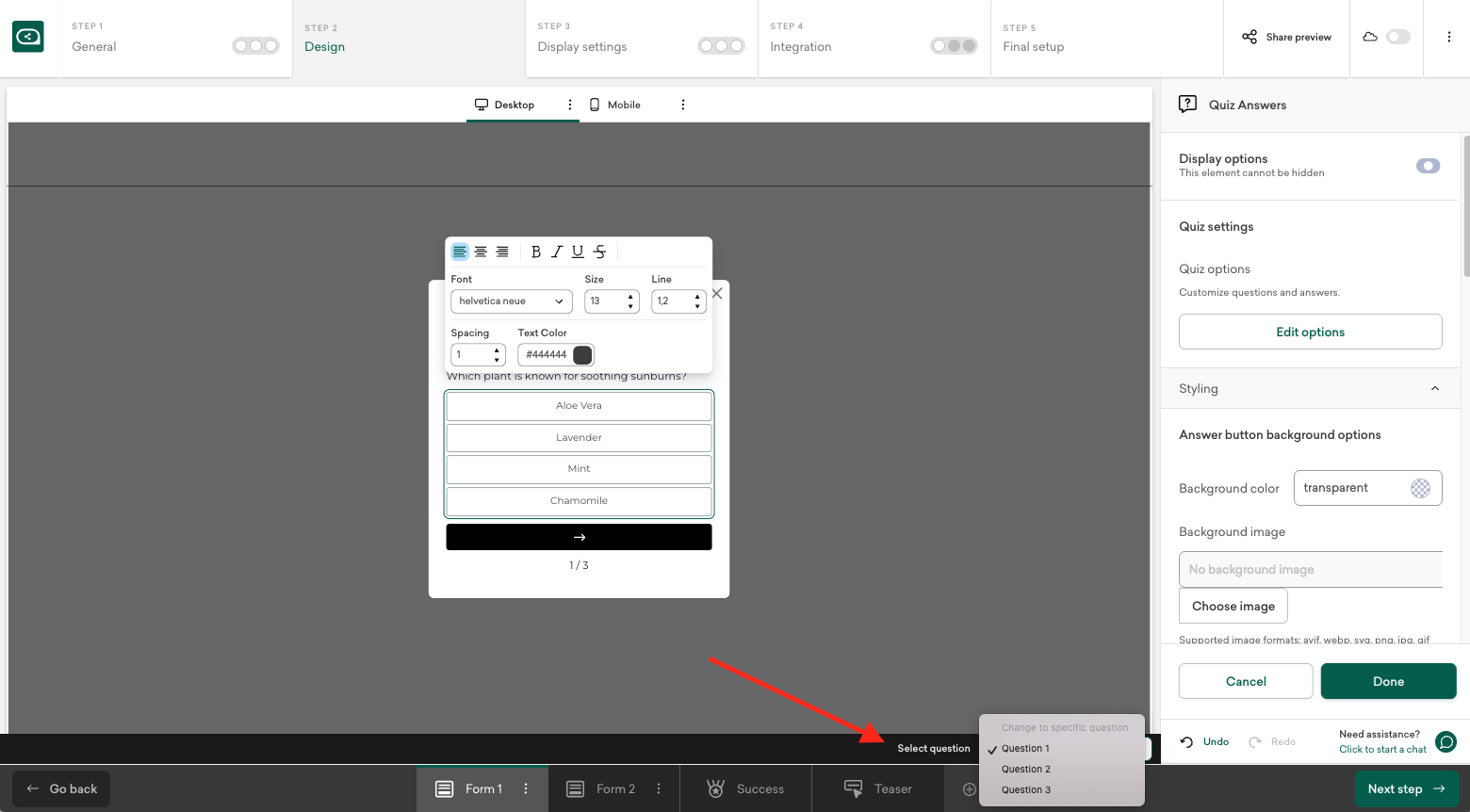Click Step 1 General progress toggle
Image resolution: width=1470 pixels, height=812 pixels.
click(255, 45)
